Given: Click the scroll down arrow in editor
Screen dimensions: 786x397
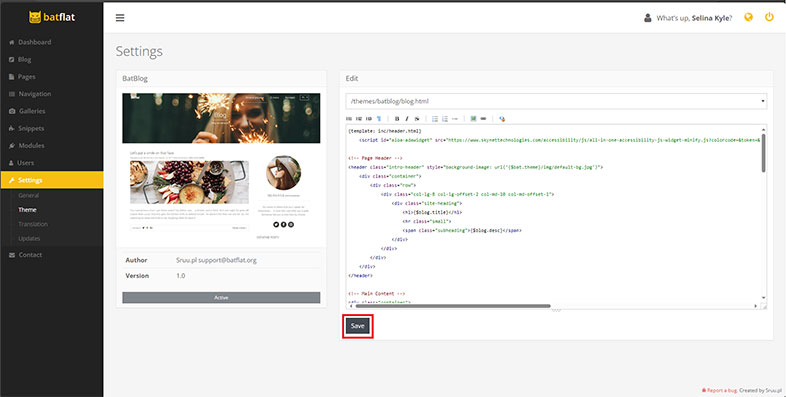Looking at the screenshot, I should (x=763, y=298).
